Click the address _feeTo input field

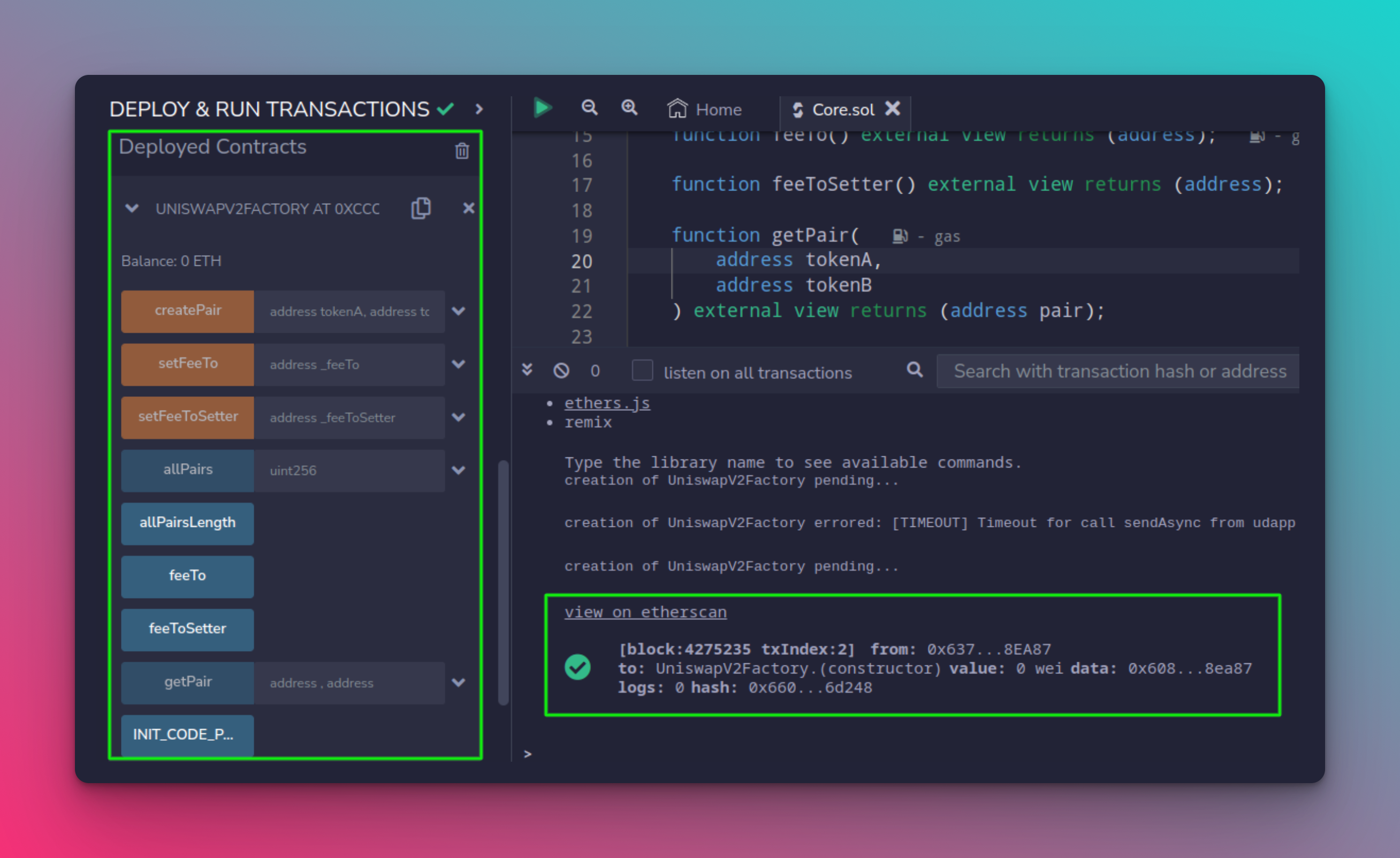(349, 364)
